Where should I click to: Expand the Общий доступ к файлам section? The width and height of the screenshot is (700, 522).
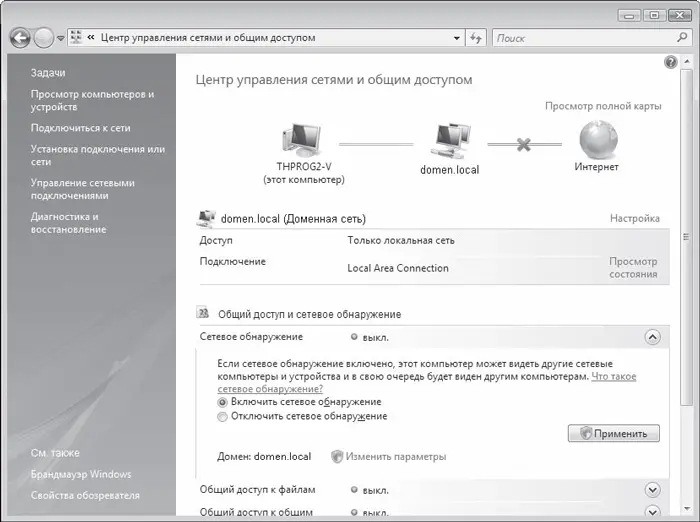tap(652, 490)
